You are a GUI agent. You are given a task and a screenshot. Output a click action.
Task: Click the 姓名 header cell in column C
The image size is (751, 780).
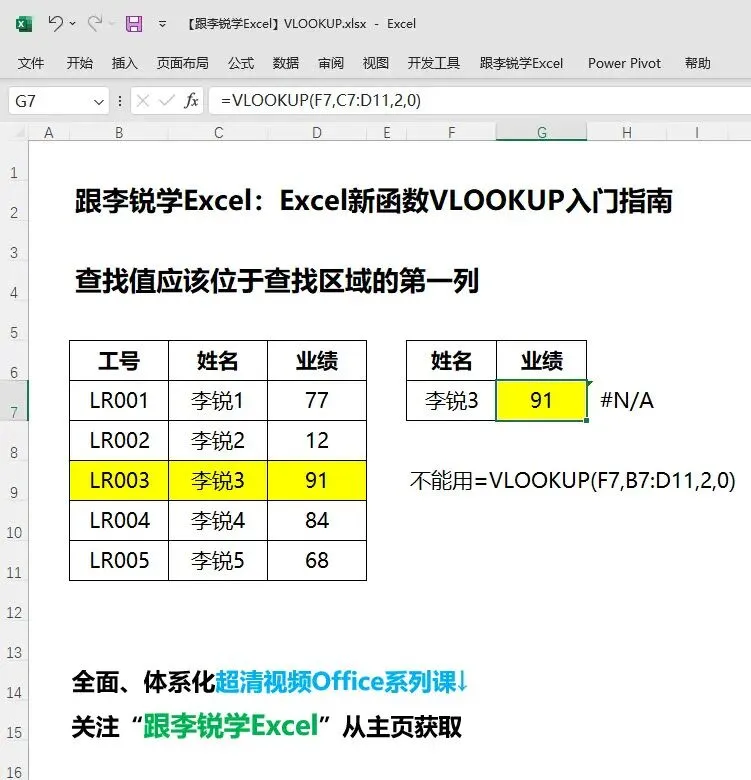click(218, 361)
